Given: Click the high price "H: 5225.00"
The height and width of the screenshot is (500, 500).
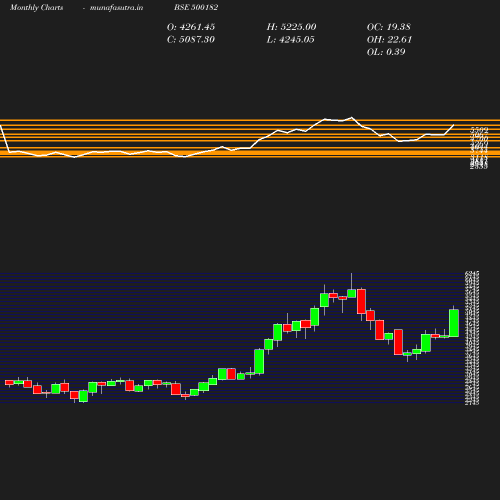Looking at the screenshot, I should (x=291, y=27).
